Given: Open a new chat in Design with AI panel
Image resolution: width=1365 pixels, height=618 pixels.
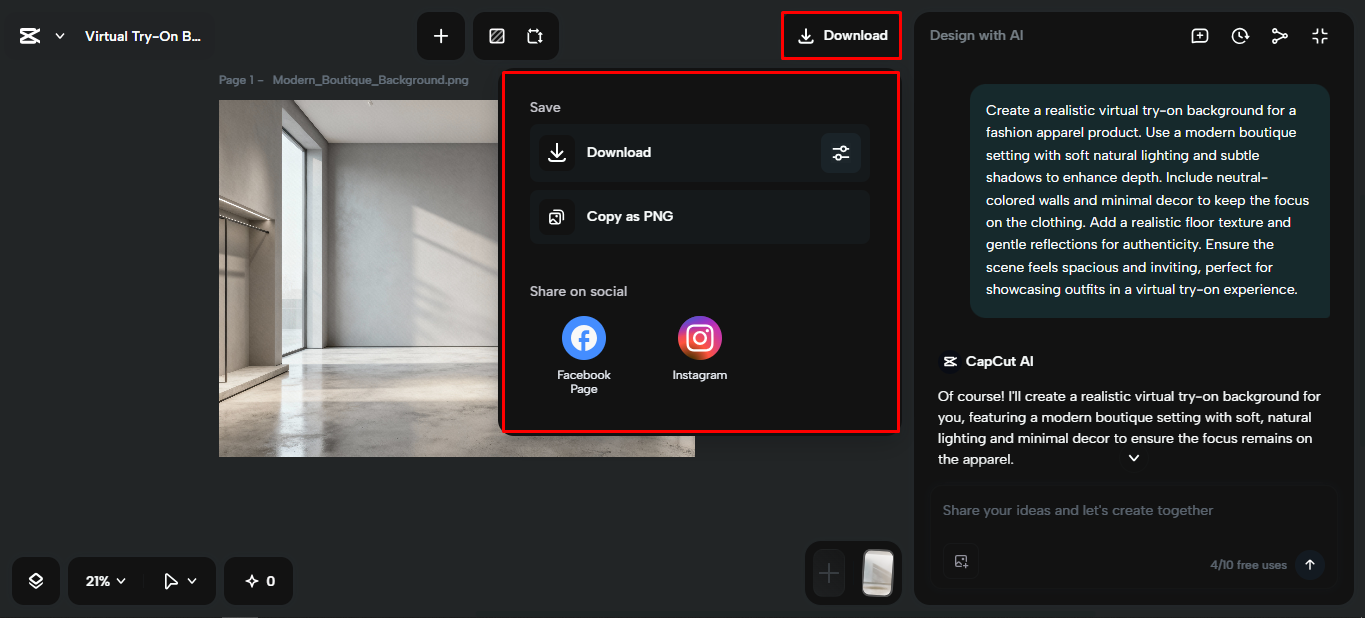Looking at the screenshot, I should 1199,35.
